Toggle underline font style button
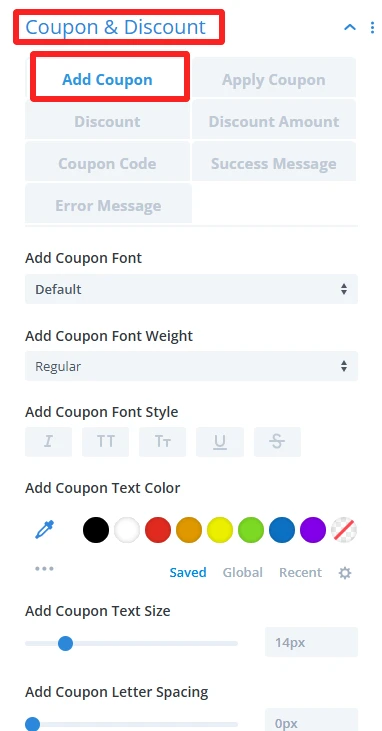Screen dimensions: 382x731 pos(220,441)
